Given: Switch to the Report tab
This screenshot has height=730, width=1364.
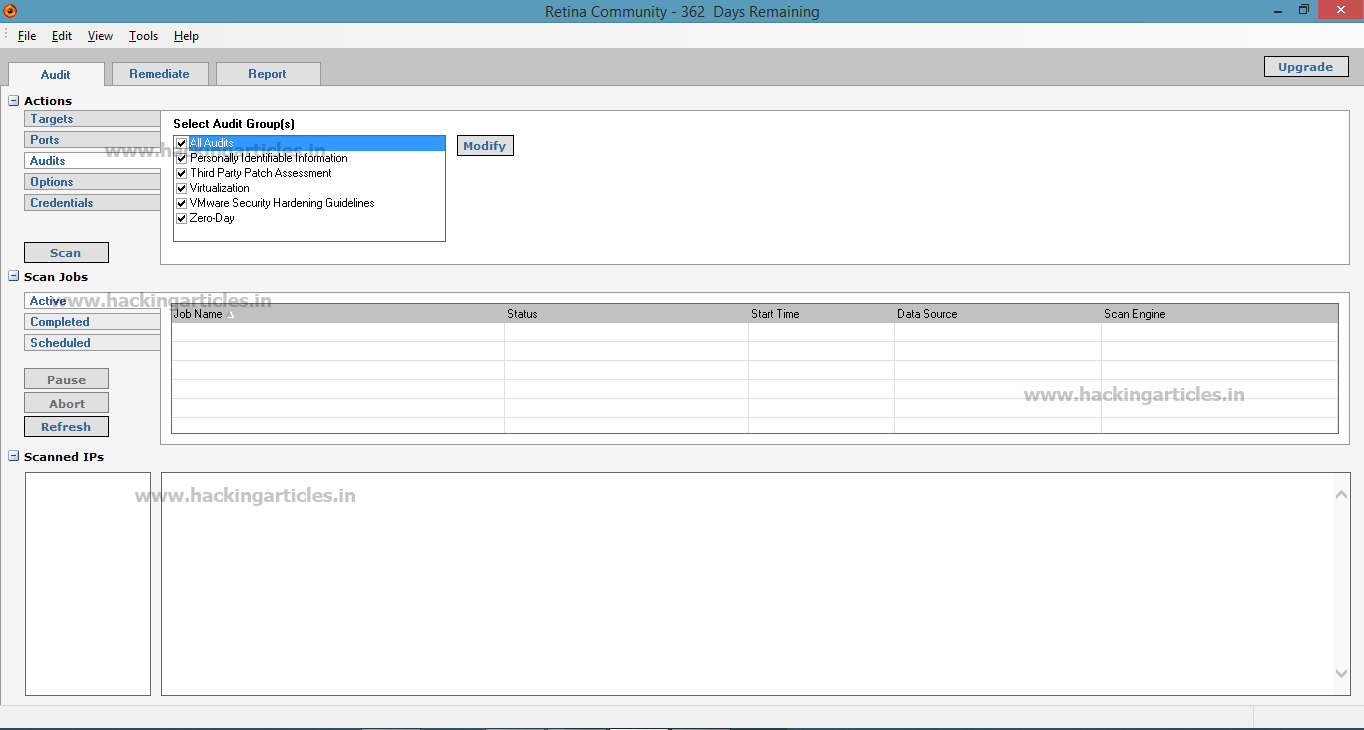Looking at the screenshot, I should coord(268,74).
